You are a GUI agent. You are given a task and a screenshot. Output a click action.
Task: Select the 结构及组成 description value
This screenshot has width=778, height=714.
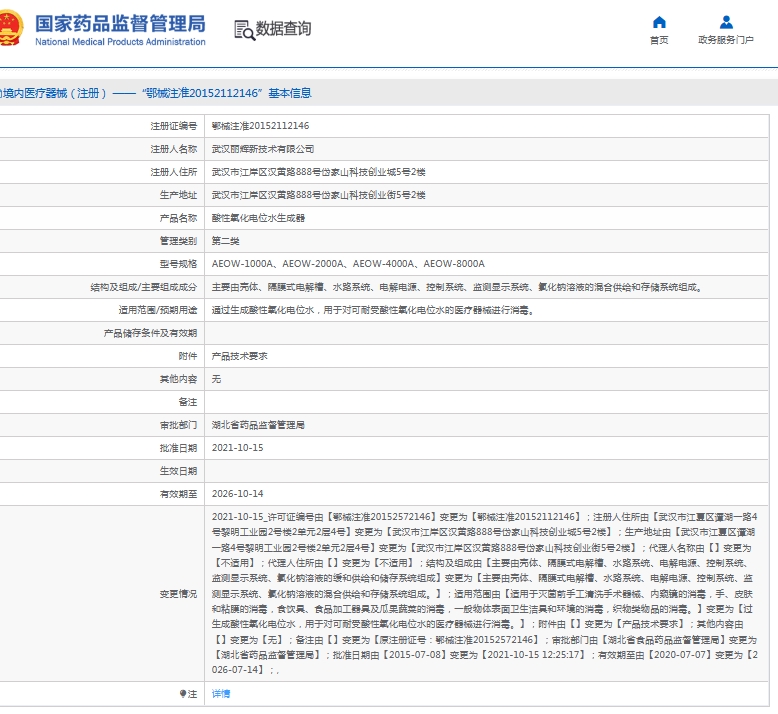pyautogui.click(x=457, y=287)
